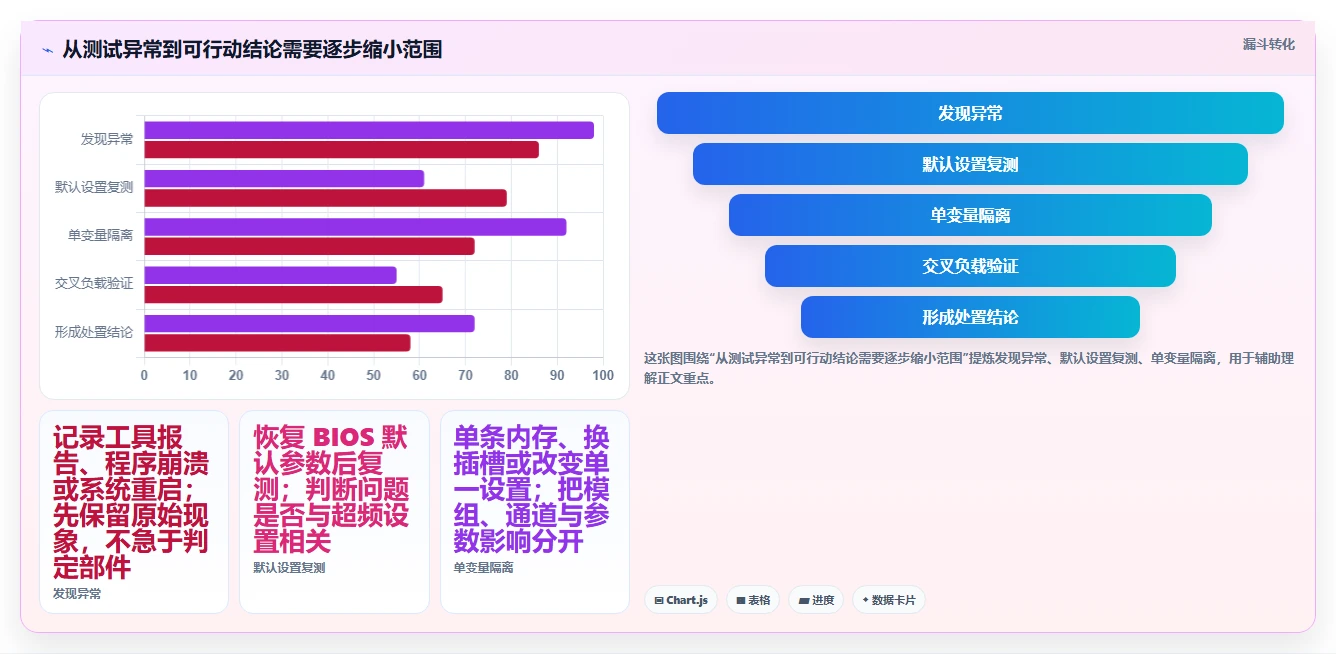1336x654 pixels.
Task: Click the 发现异常 chart axis label
Action: click(x=107, y=139)
